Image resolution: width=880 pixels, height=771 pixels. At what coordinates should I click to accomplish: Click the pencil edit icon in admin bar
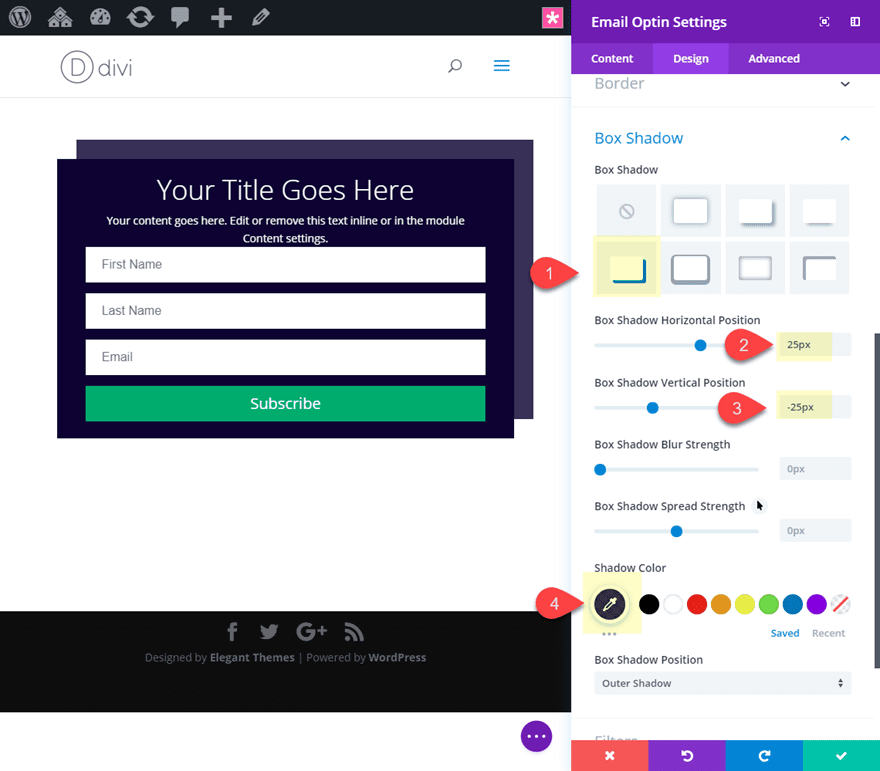pos(260,17)
